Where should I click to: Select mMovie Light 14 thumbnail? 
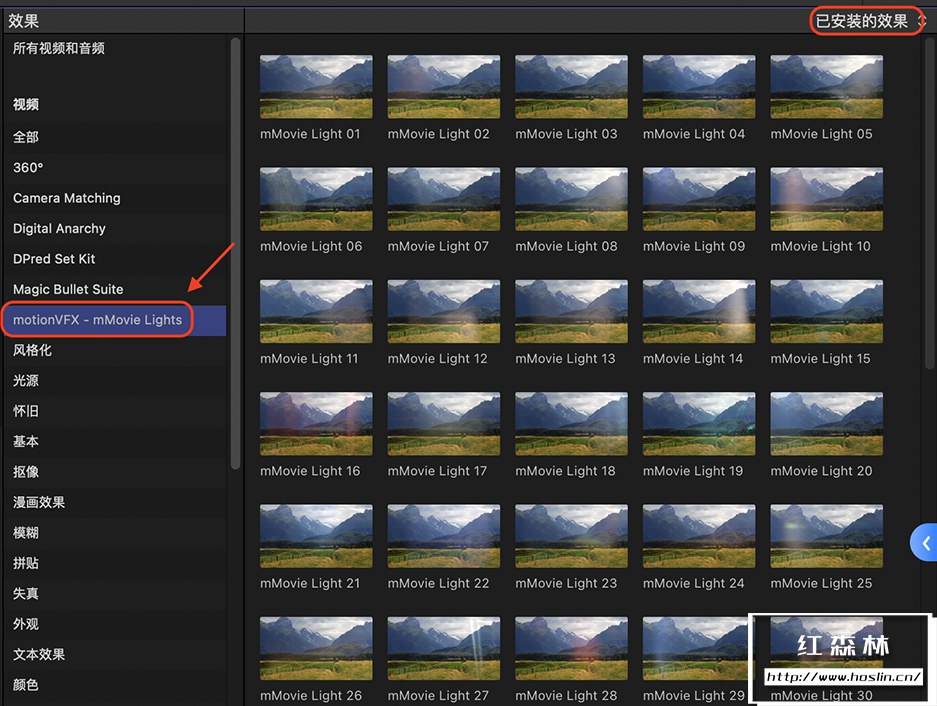coord(699,311)
